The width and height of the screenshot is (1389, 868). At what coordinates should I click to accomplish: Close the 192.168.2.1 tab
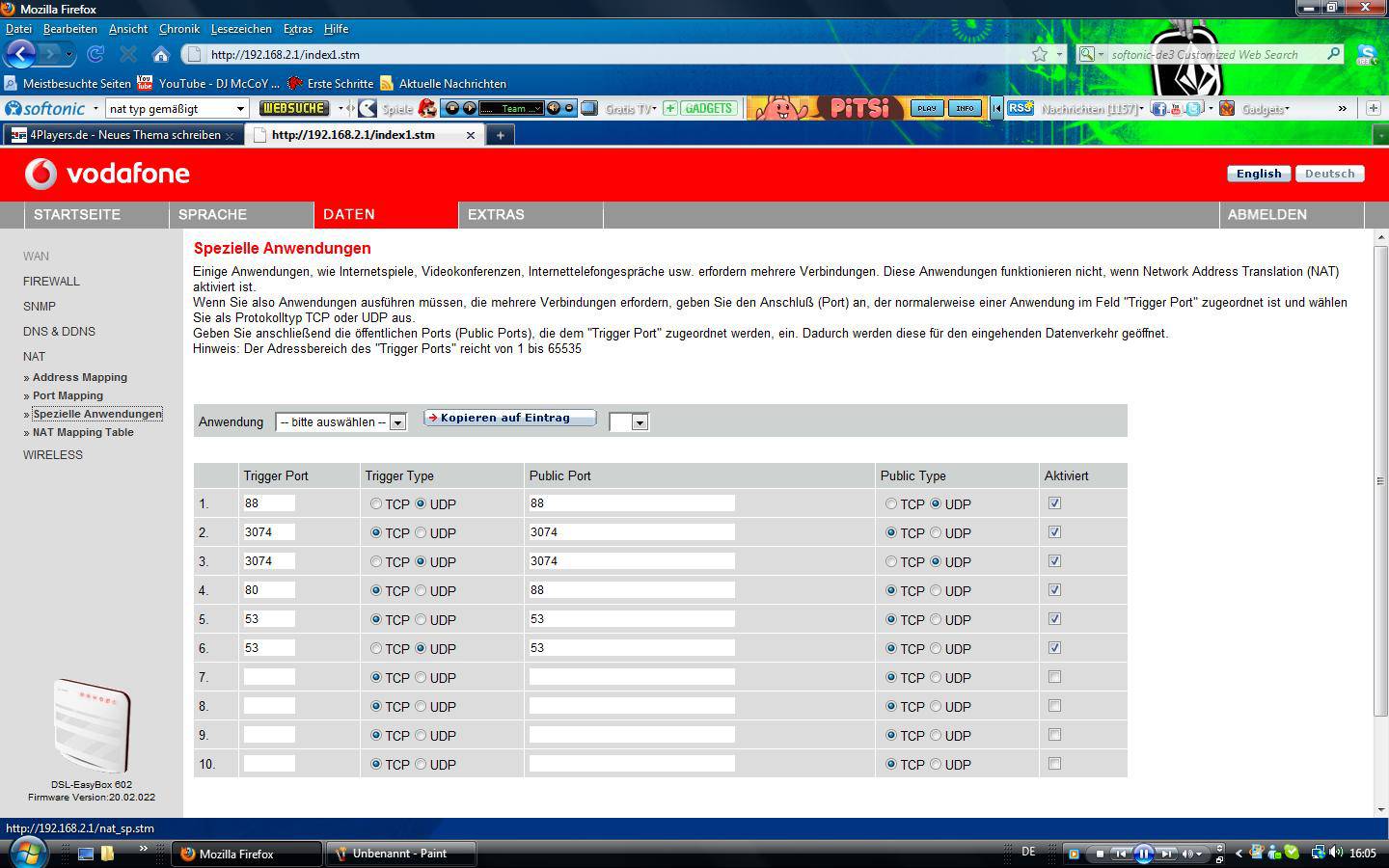click(471, 135)
